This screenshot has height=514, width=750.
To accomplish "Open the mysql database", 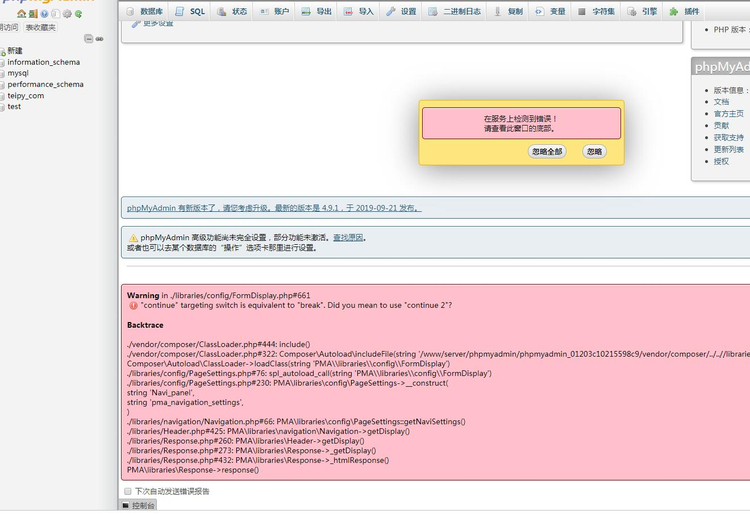I will pos(18,73).
